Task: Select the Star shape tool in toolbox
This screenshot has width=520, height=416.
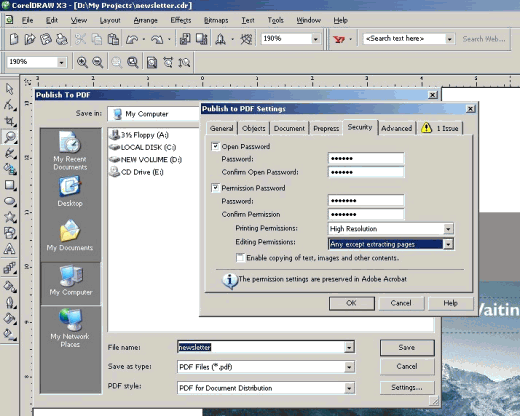Action: [x=10, y=217]
